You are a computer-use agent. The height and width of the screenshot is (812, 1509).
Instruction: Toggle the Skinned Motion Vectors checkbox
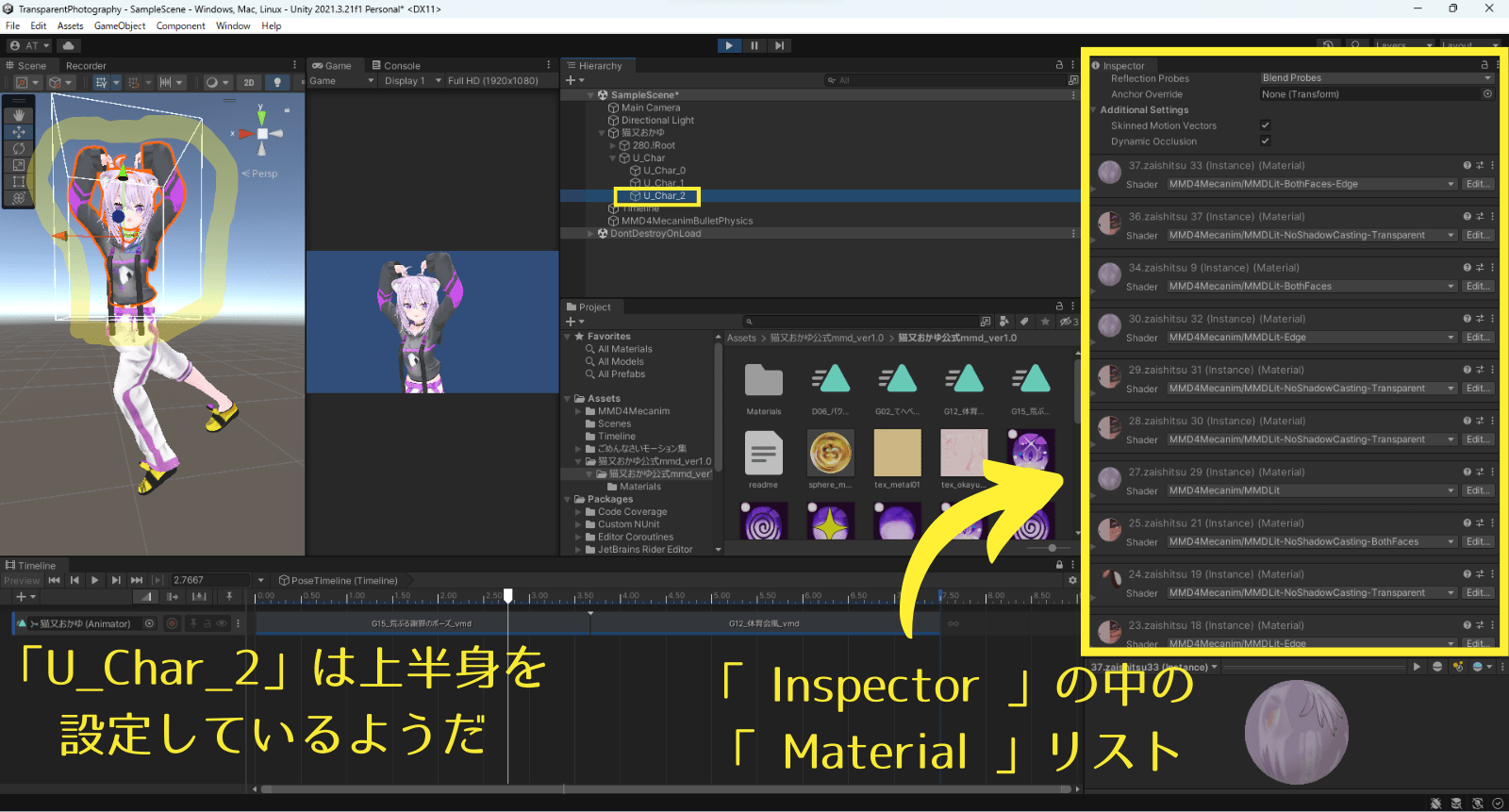tap(1266, 125)
